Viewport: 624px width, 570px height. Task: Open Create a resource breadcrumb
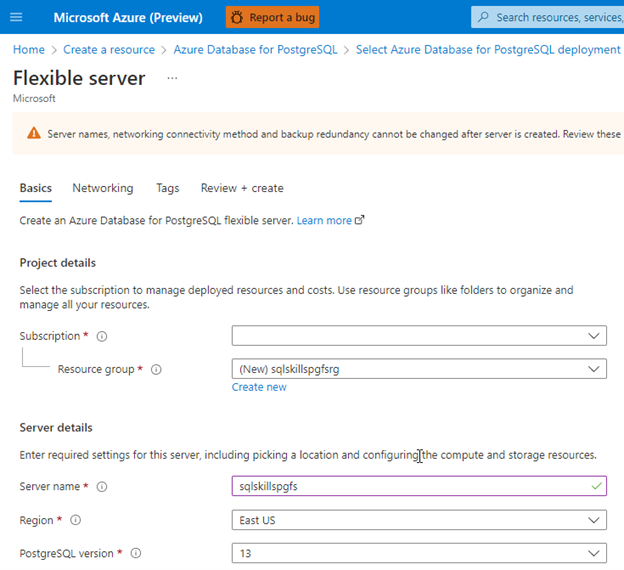click(109, 49)
